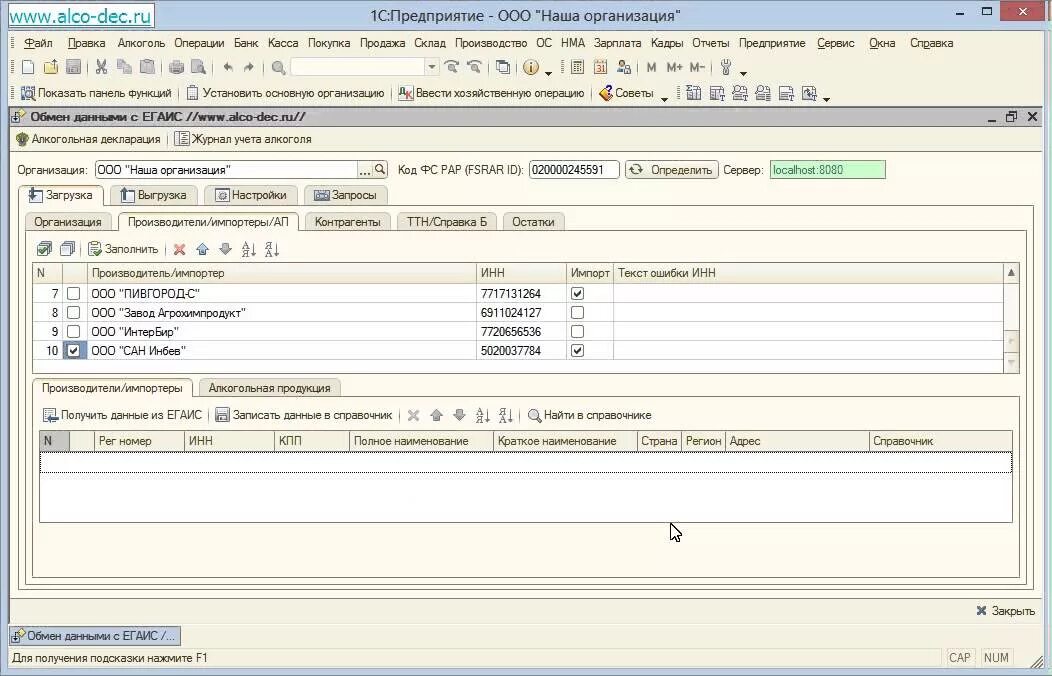Click the New document icon
1052x676 pixels.
click(x=28, y=67)
